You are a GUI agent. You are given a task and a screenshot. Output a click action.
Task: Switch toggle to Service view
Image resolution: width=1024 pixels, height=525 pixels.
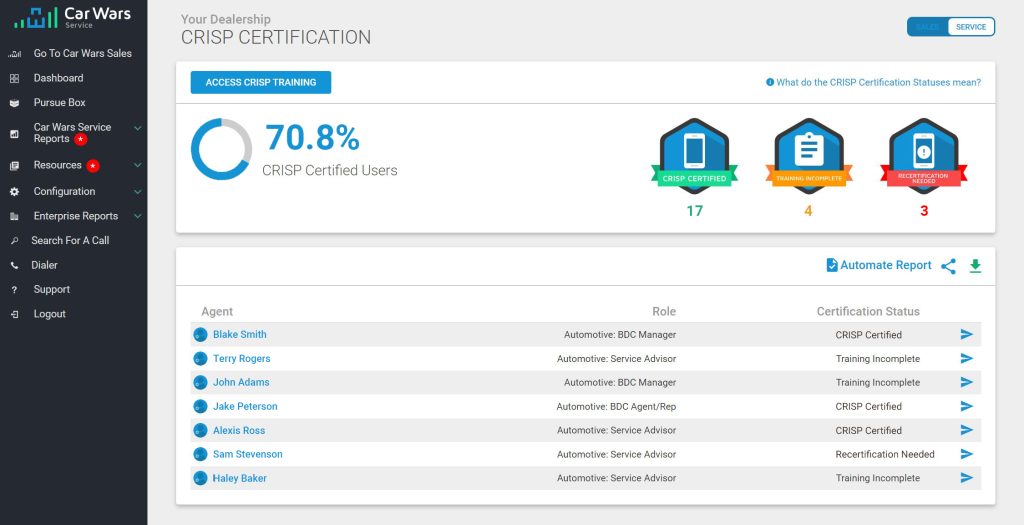tap(971, 27)
